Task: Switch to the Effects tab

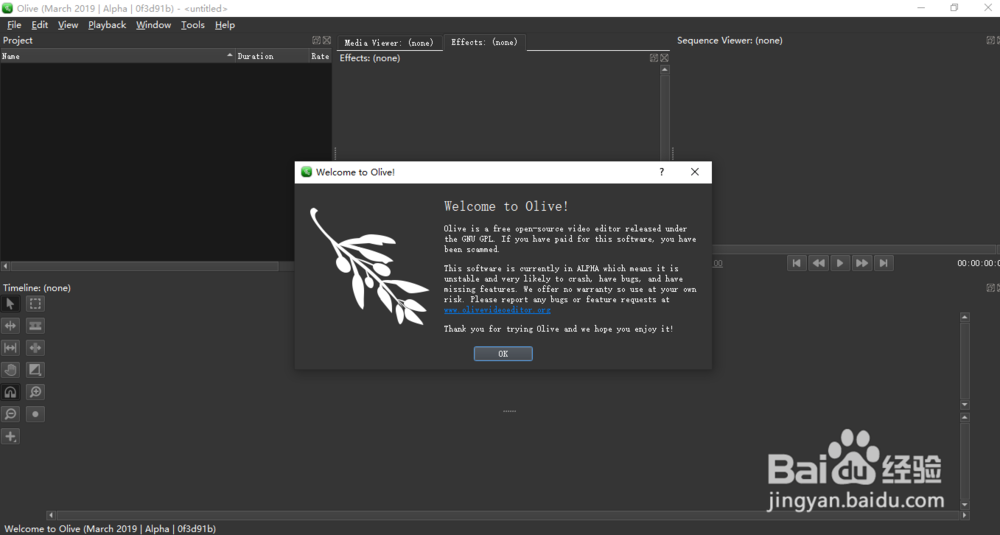Action: pos(484,42)
